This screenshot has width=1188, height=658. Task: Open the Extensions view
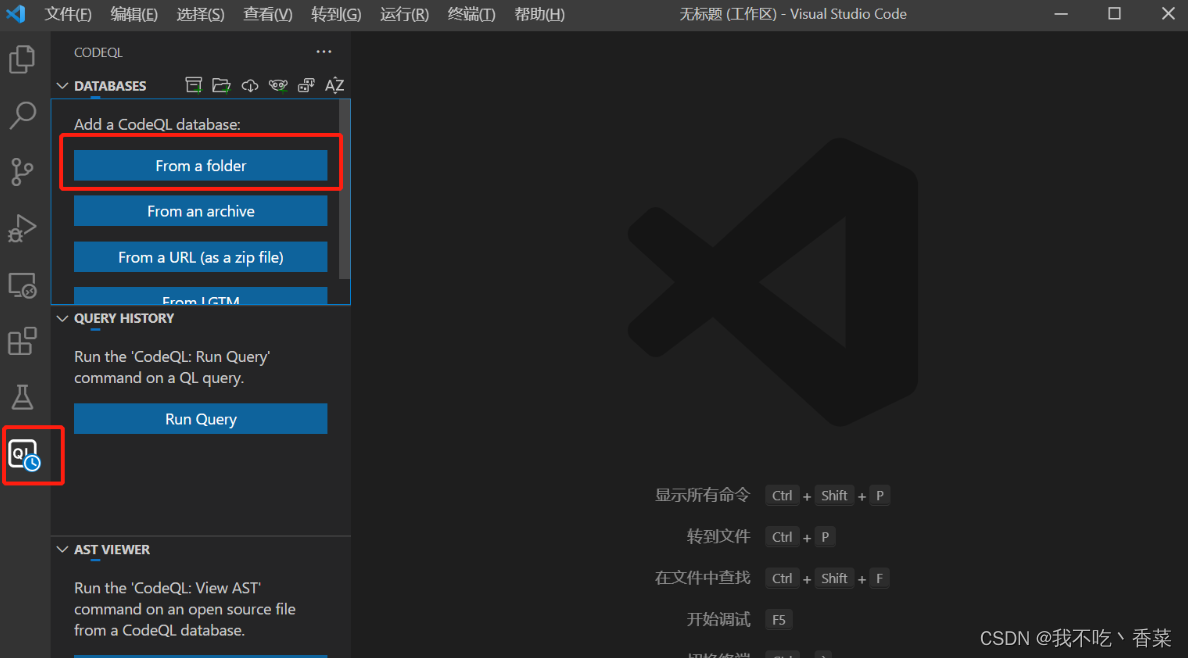click(x=22, y=341)
